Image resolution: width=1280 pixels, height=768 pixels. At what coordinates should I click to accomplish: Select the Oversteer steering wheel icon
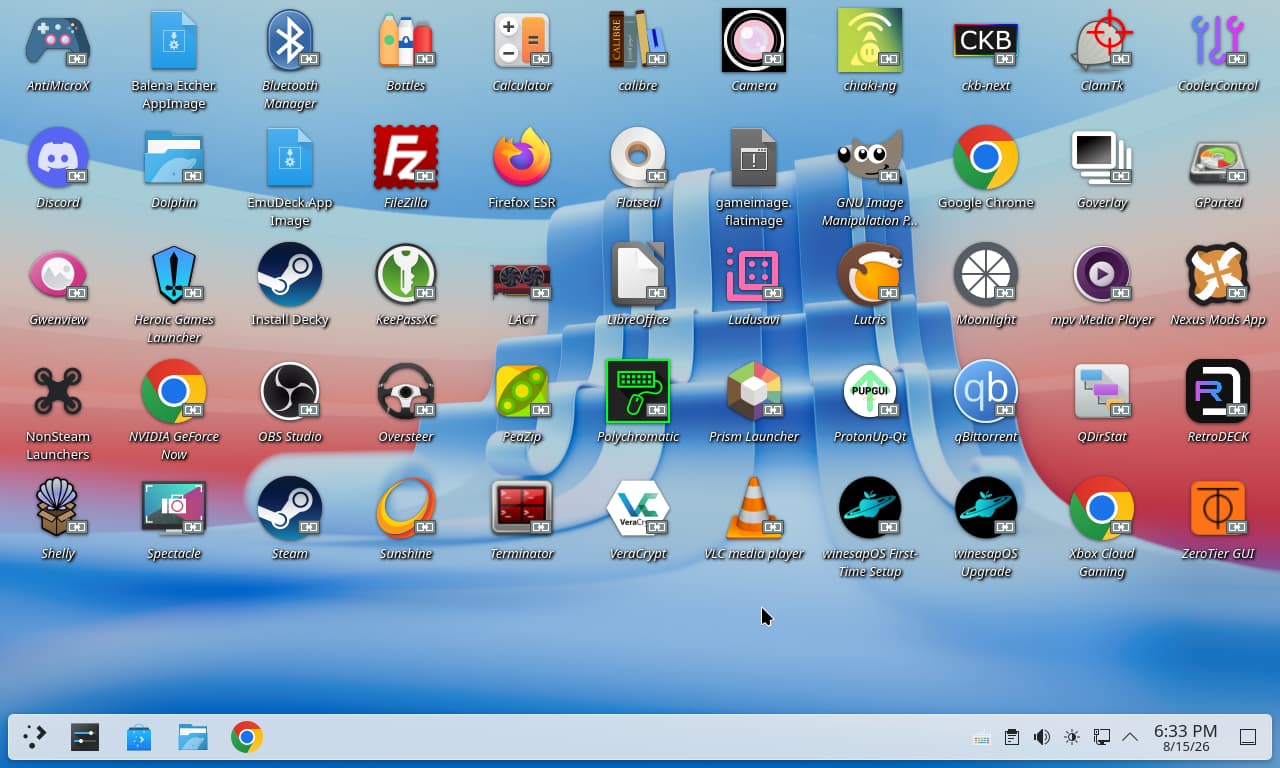tap(406, 392)
